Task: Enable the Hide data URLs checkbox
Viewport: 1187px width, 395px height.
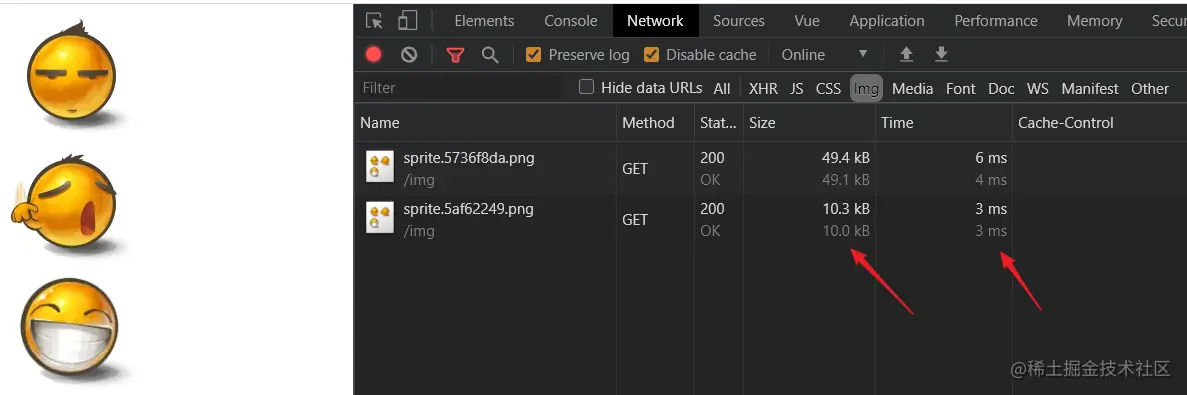Action: coord(587,87)
